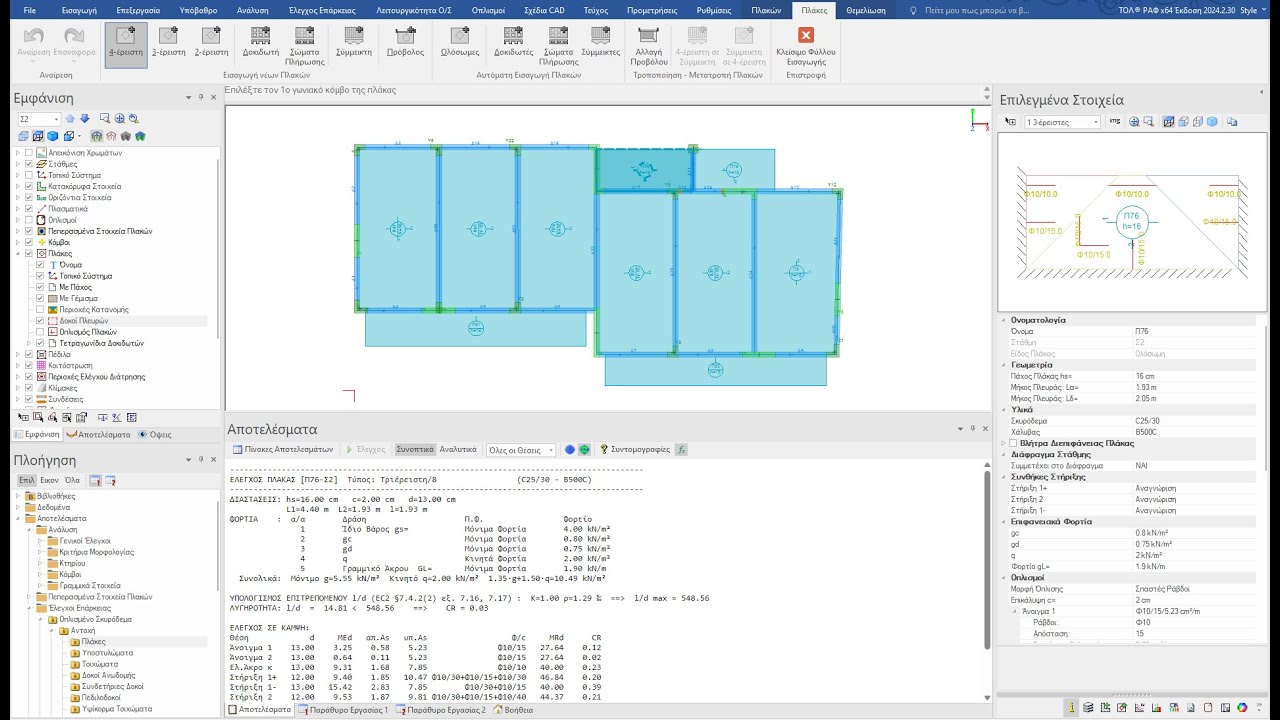Enable the Απεικόνιση Χρωμάτων checkbox
Screen dimensions: 1280x720
click(28, 153)
